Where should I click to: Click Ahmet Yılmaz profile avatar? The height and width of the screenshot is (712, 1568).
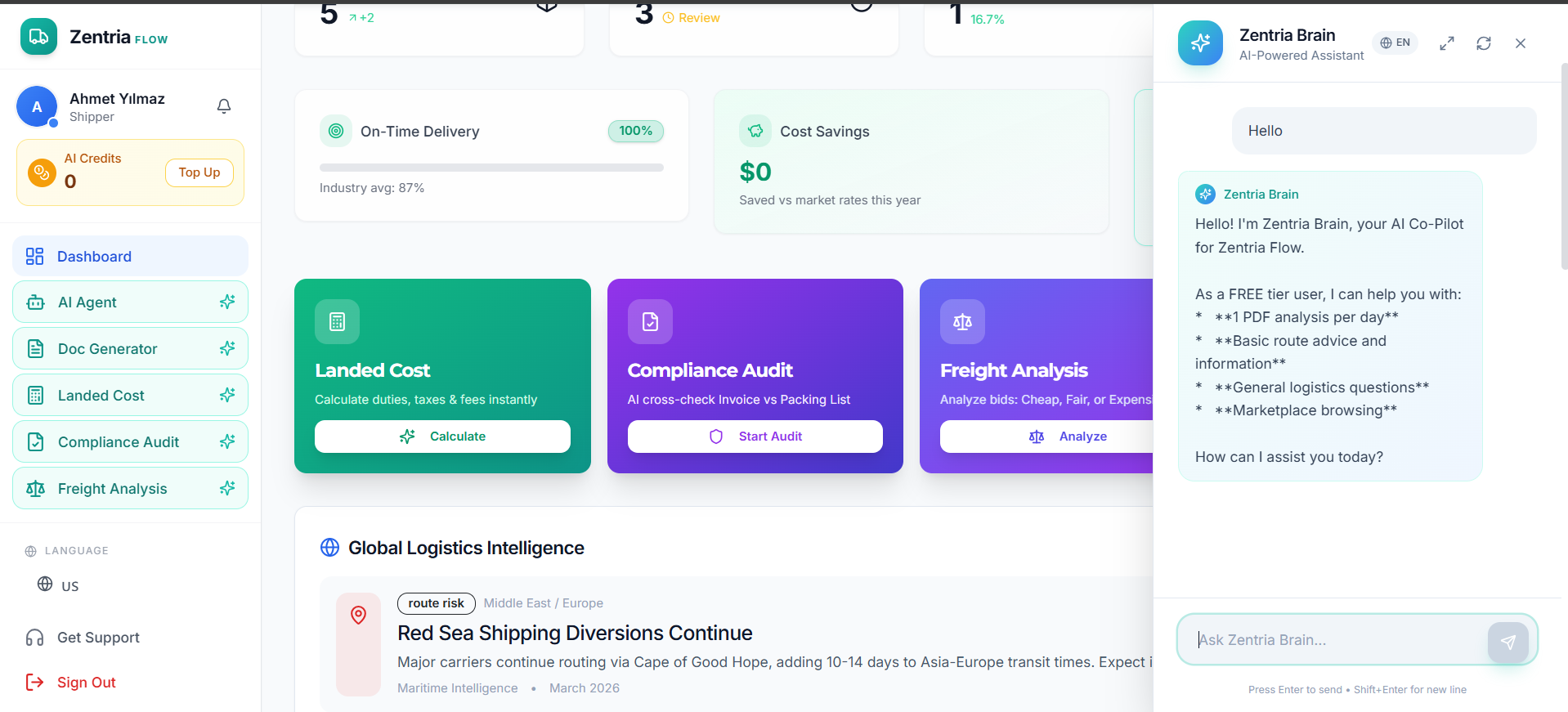click(37, 107)
